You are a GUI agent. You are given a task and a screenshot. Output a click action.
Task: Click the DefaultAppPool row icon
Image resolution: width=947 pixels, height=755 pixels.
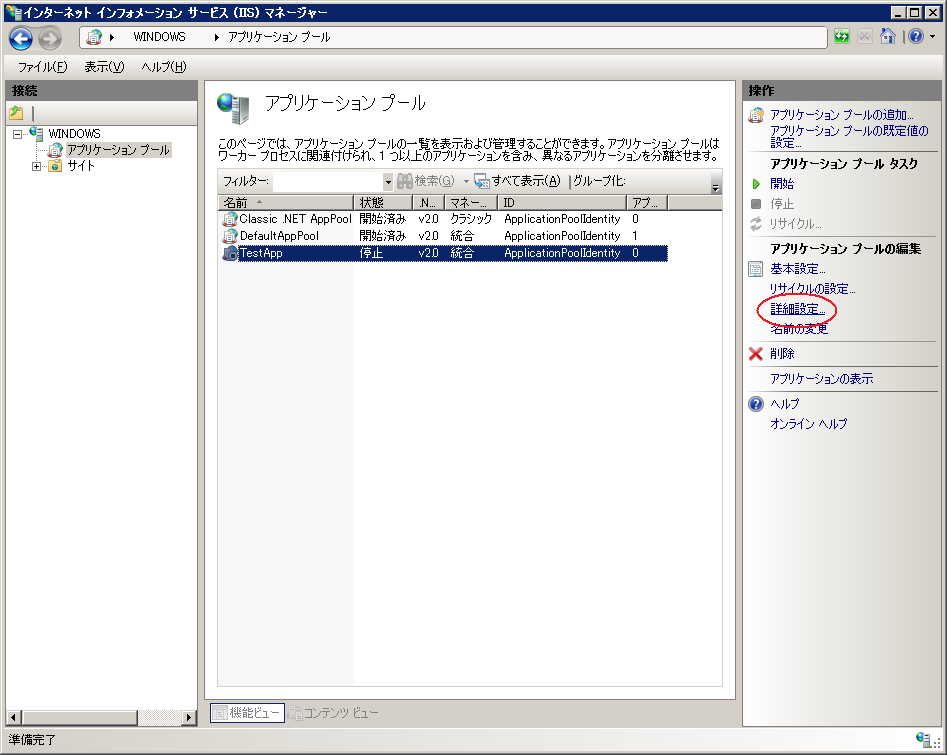pos(230,236)
